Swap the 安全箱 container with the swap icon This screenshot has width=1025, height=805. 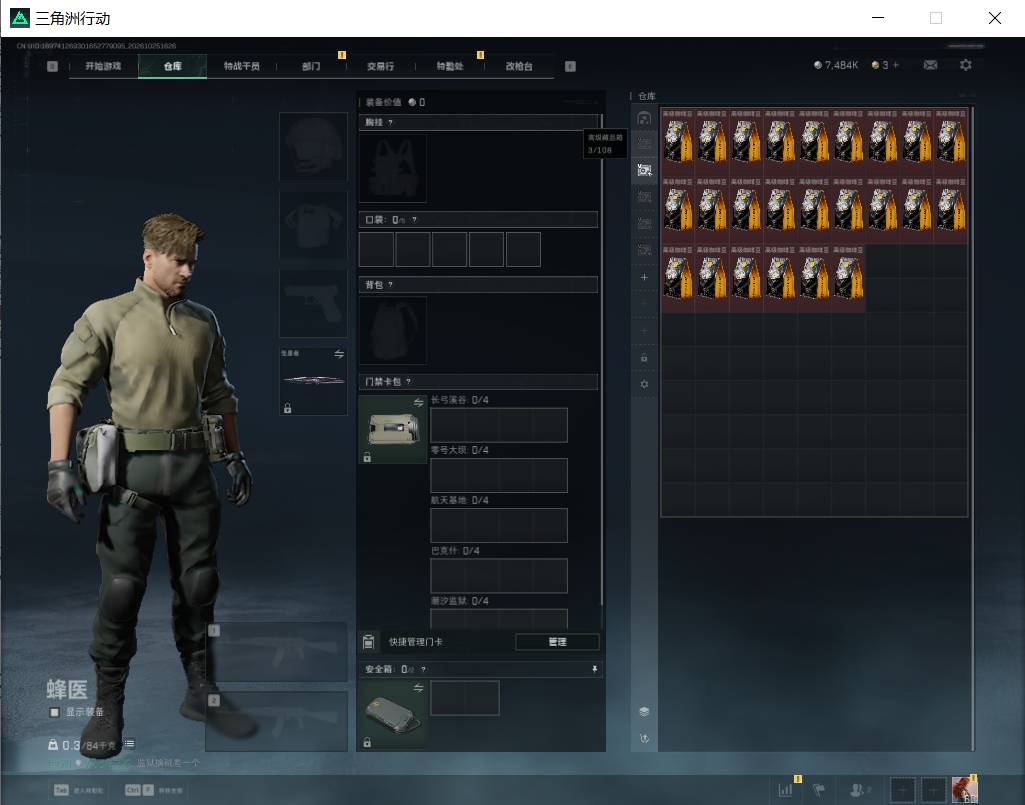click(x=418, y=688)
